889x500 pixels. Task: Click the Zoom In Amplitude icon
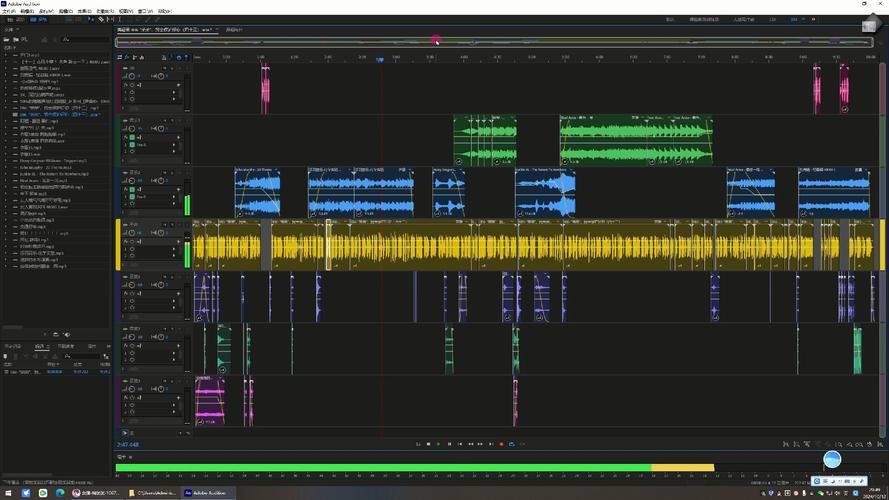coord(785,444)
